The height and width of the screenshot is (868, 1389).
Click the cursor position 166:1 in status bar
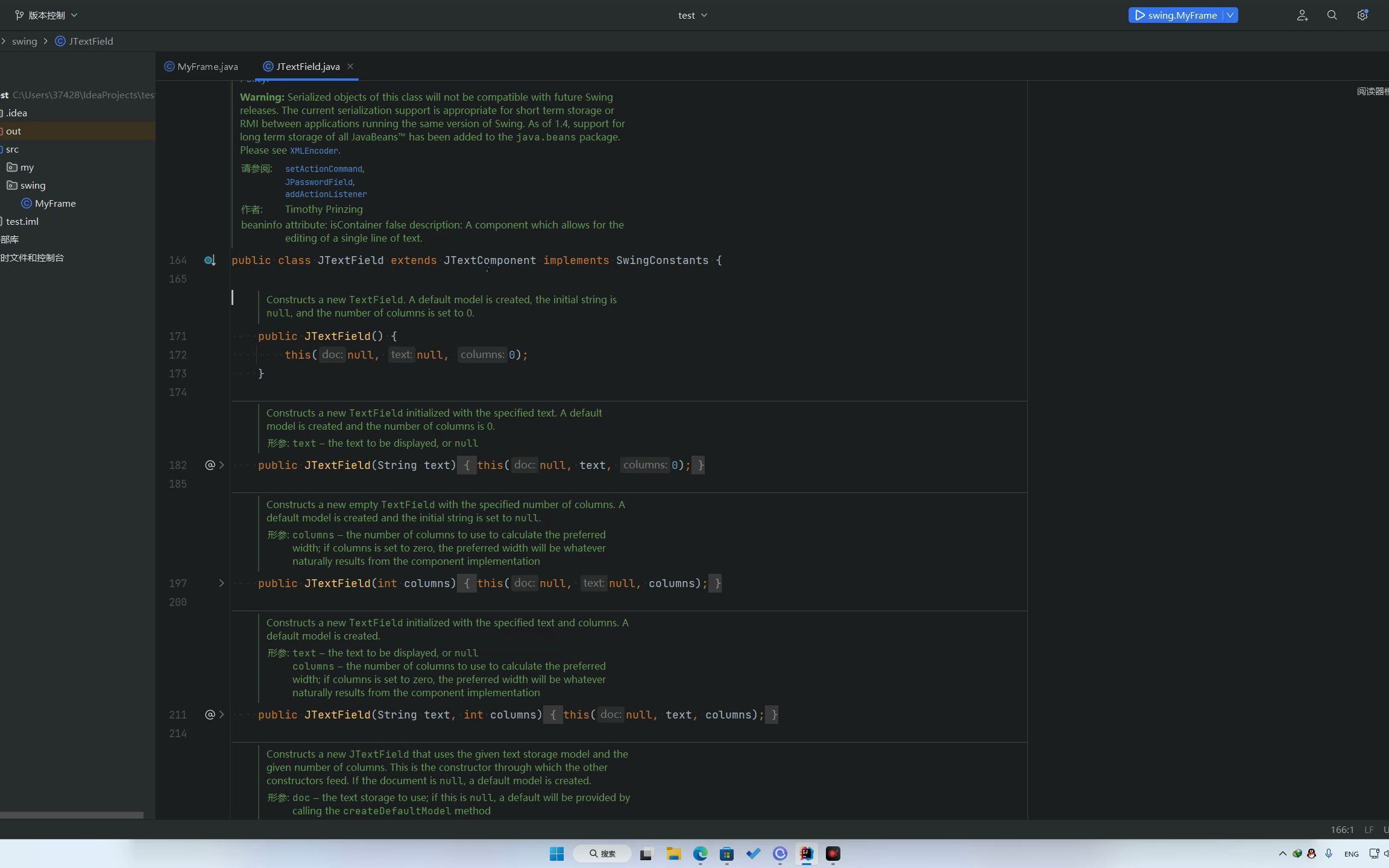(x=1342, y=830)
